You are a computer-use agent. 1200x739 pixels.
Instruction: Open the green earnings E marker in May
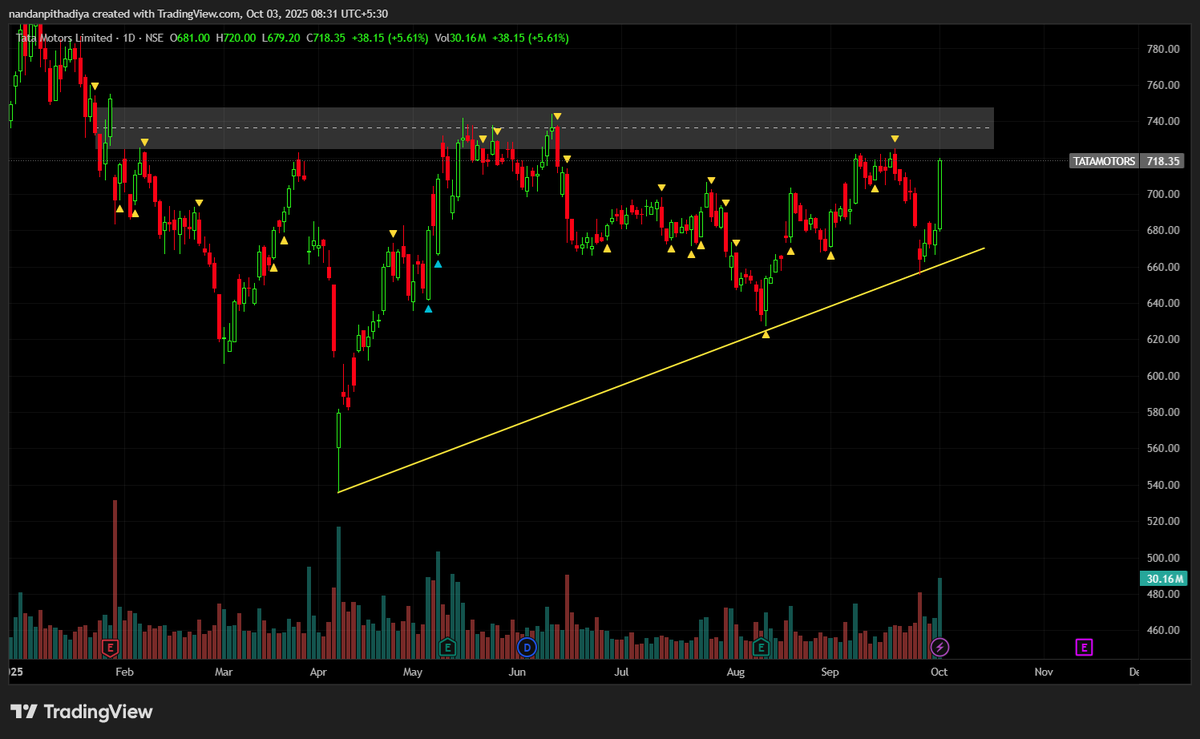point(447,648)
